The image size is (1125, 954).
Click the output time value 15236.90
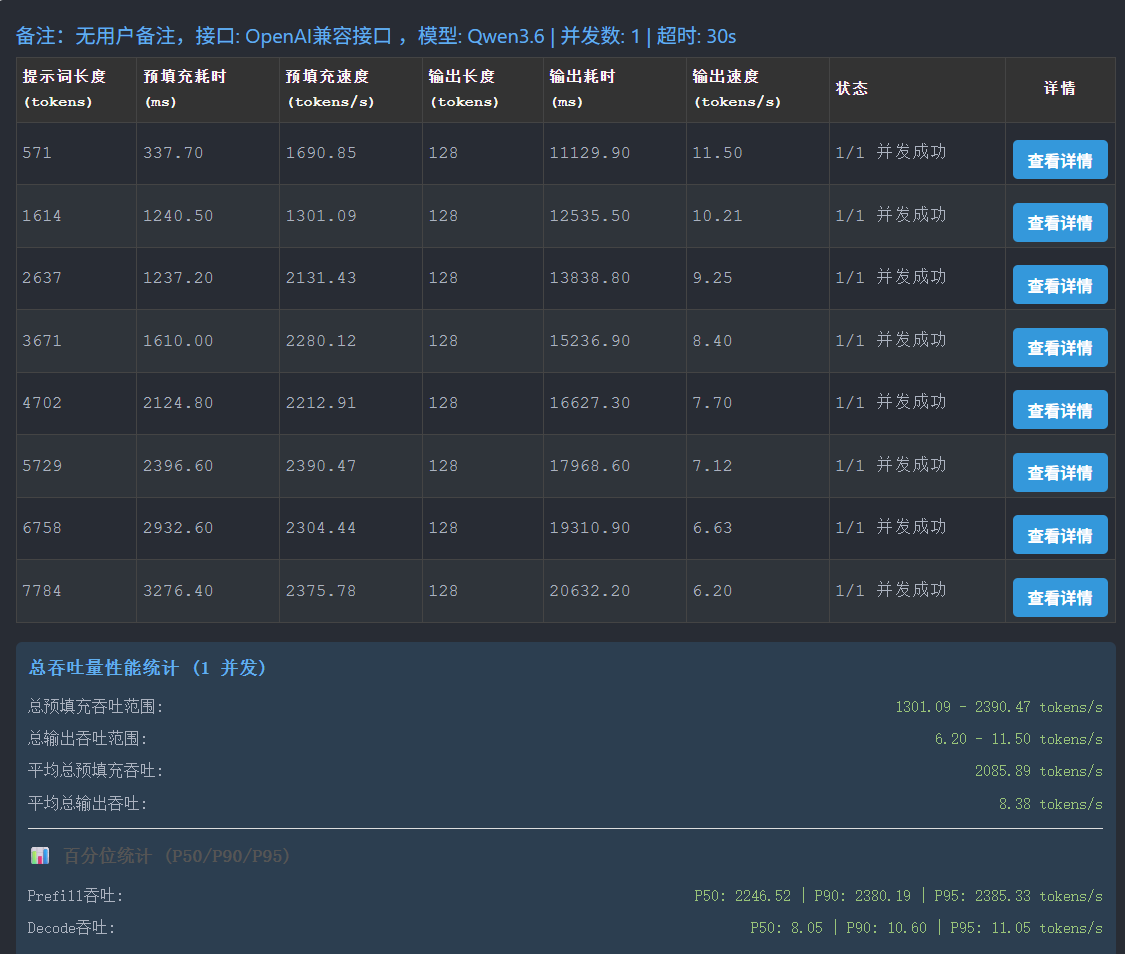[x=590, y=341]
